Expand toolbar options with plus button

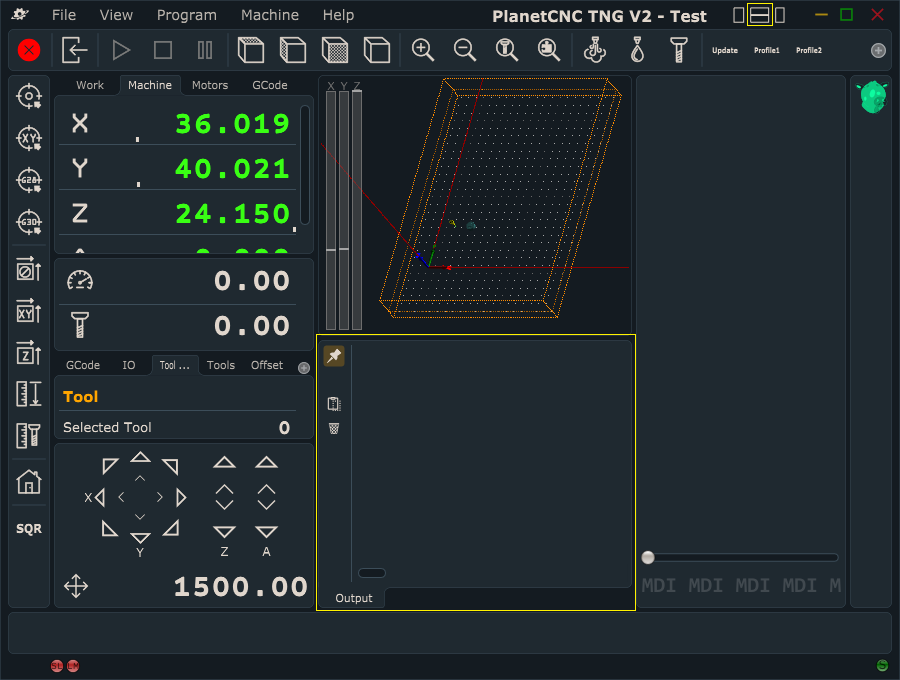(878, 50)
